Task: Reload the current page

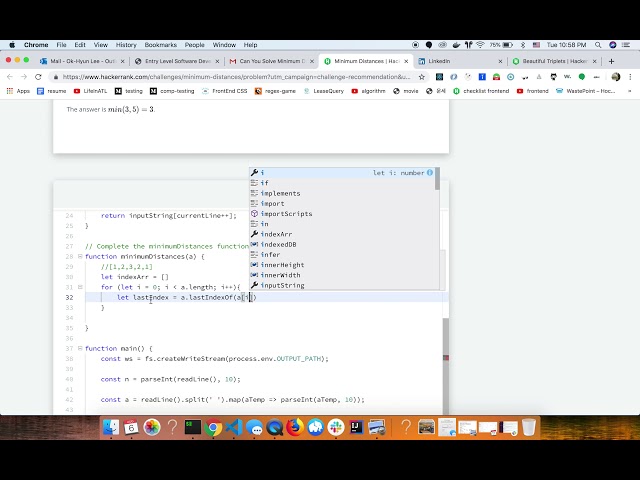Action: coord(38,77)
